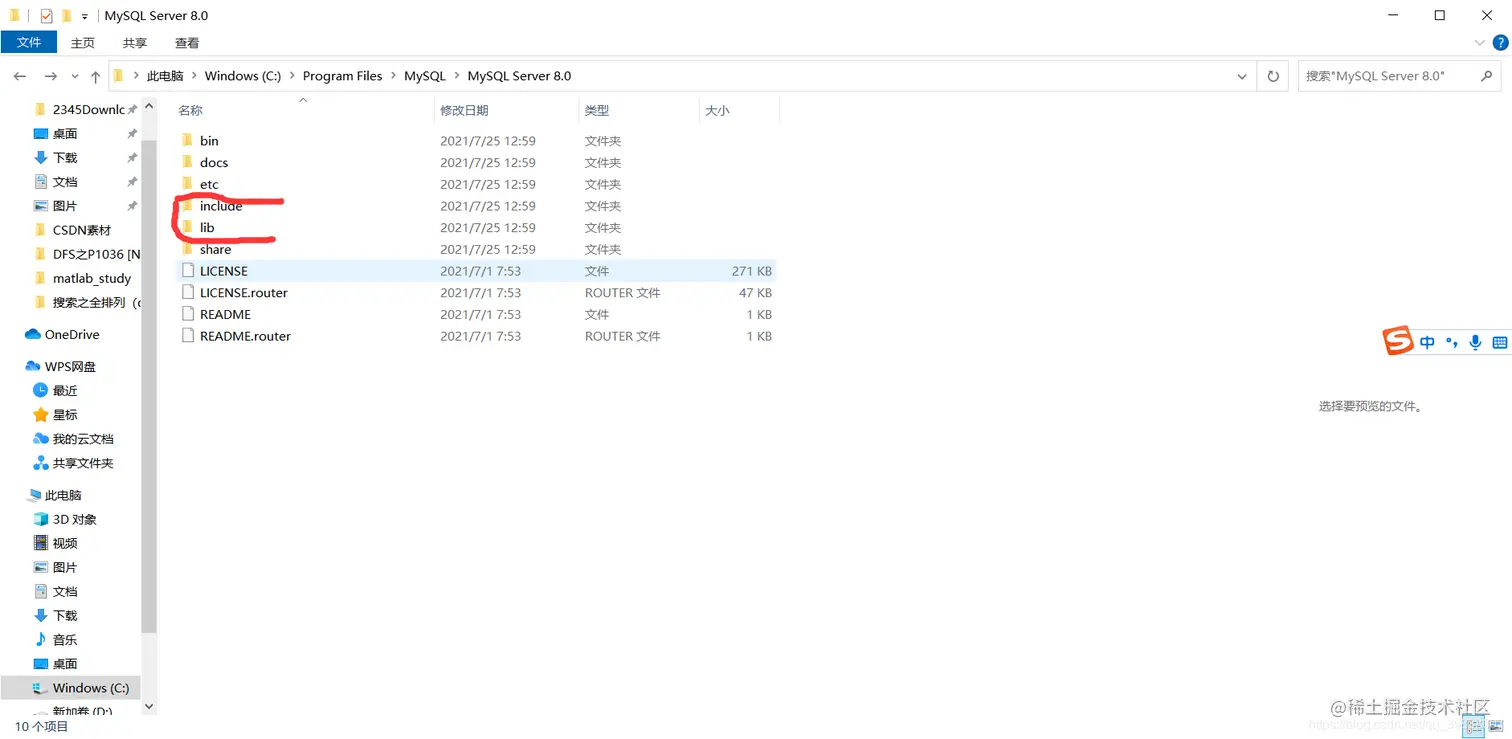Click the Properties checkmark icon in title bar
1512x739 pixels.
coord(46,16)
